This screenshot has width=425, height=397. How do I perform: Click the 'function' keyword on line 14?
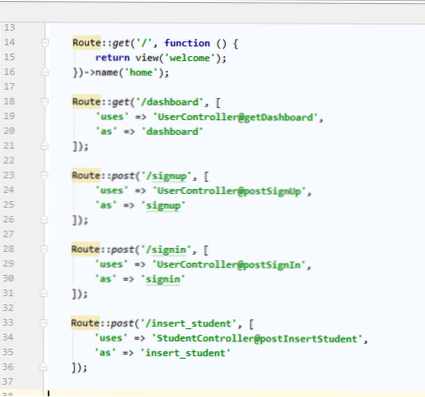pyautogui.click(x=187, y=43)
